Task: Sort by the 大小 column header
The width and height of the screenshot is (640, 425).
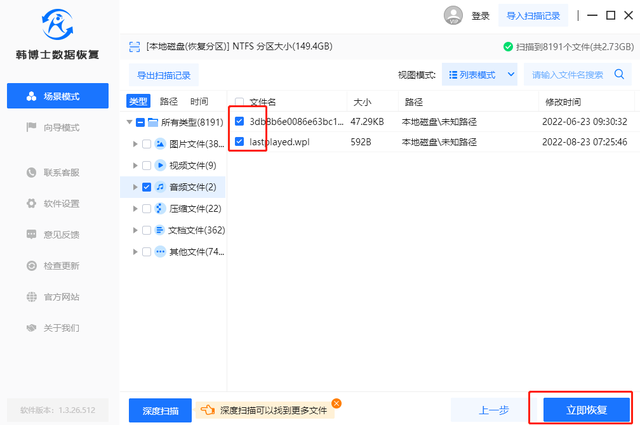Action: 362,102
